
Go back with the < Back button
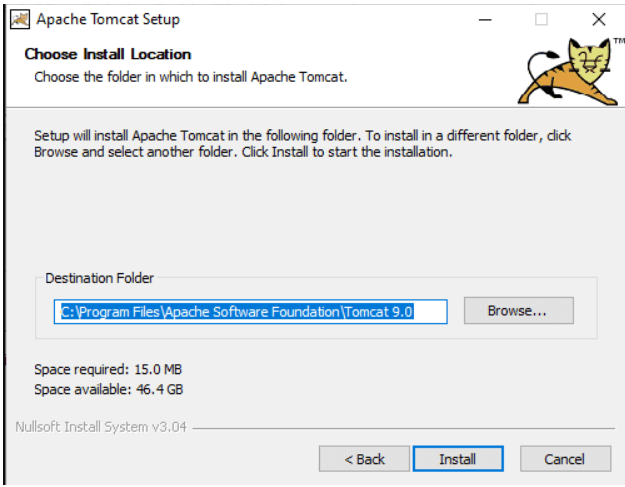pyautogui.click(x=364, y=459)
